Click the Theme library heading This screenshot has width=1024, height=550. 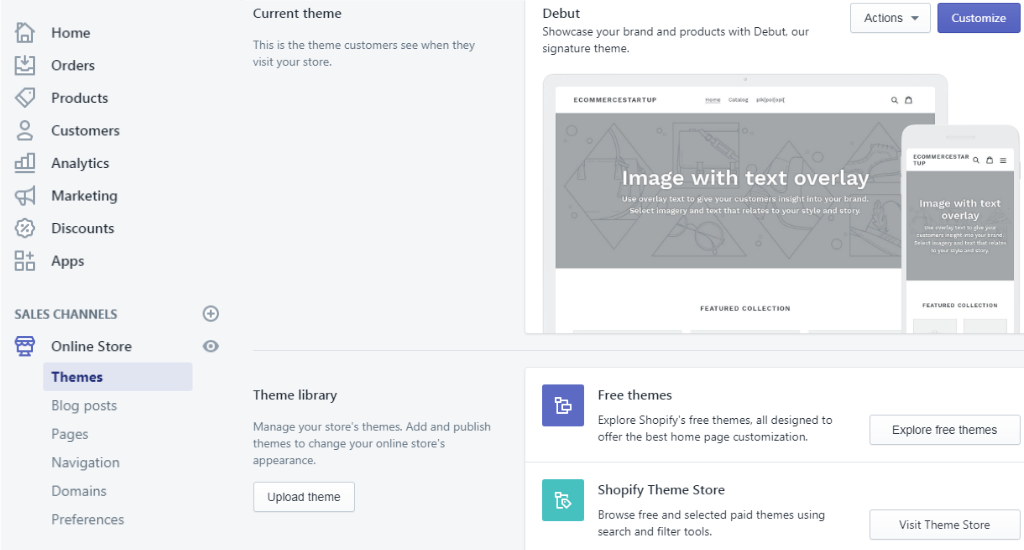point(295,395)
